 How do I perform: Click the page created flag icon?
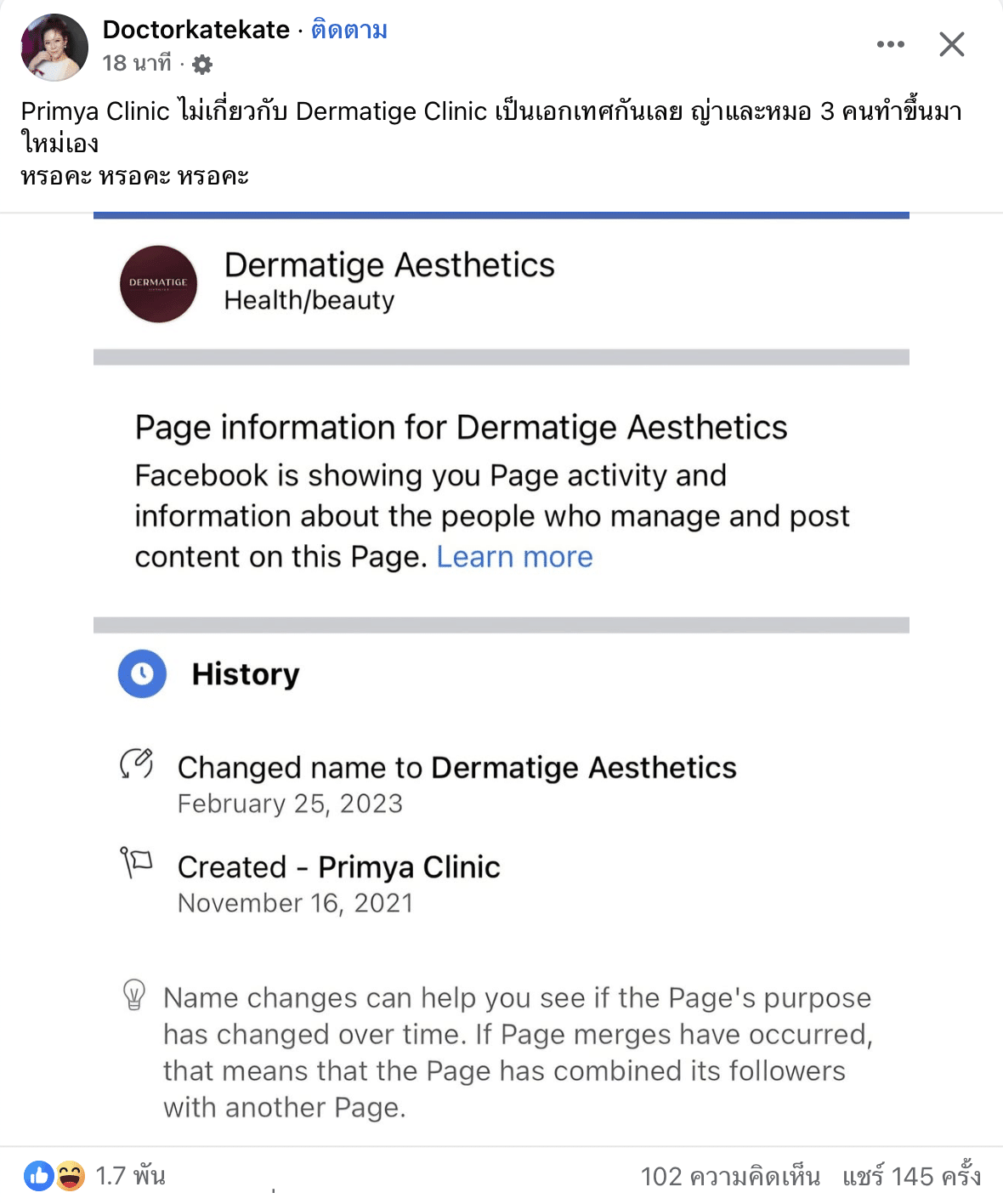pyautogui.click(x=136, y=862)
